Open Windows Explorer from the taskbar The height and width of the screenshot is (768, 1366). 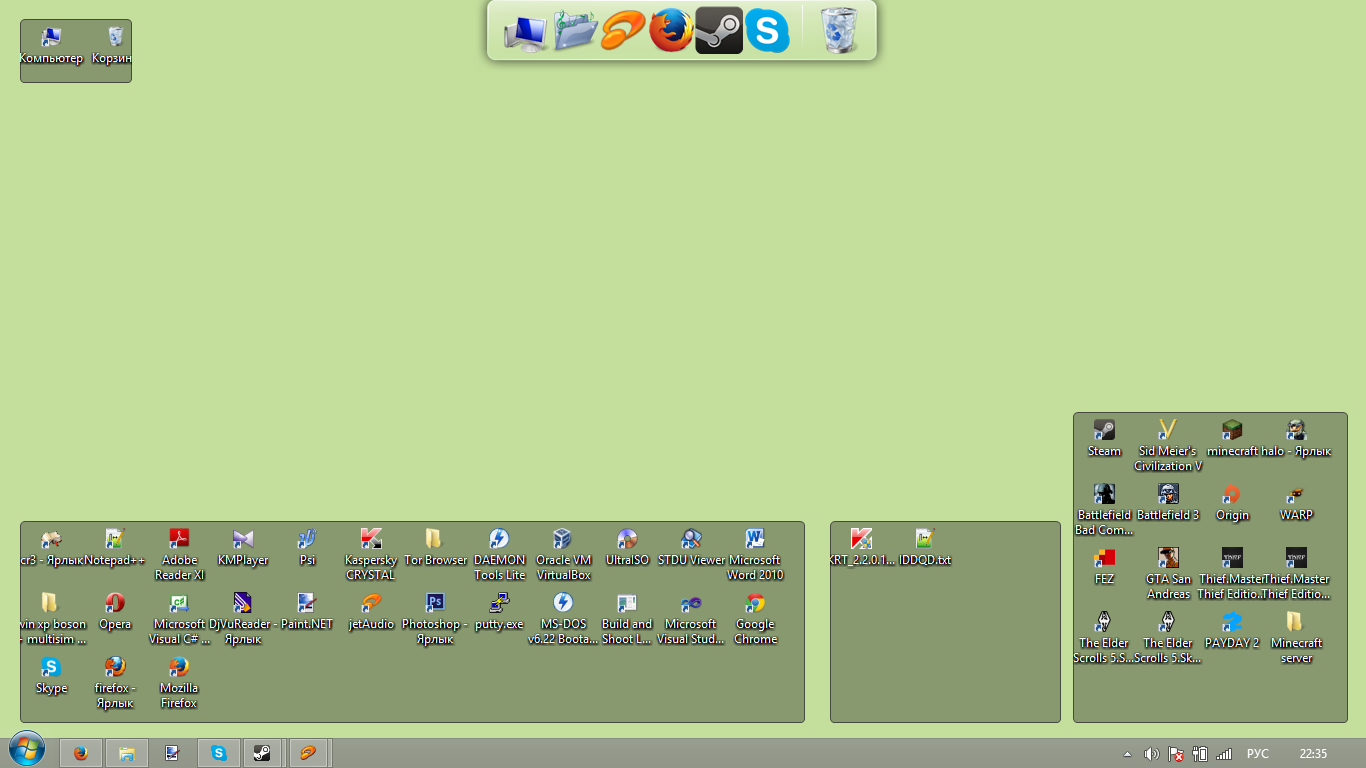[127, 753]
